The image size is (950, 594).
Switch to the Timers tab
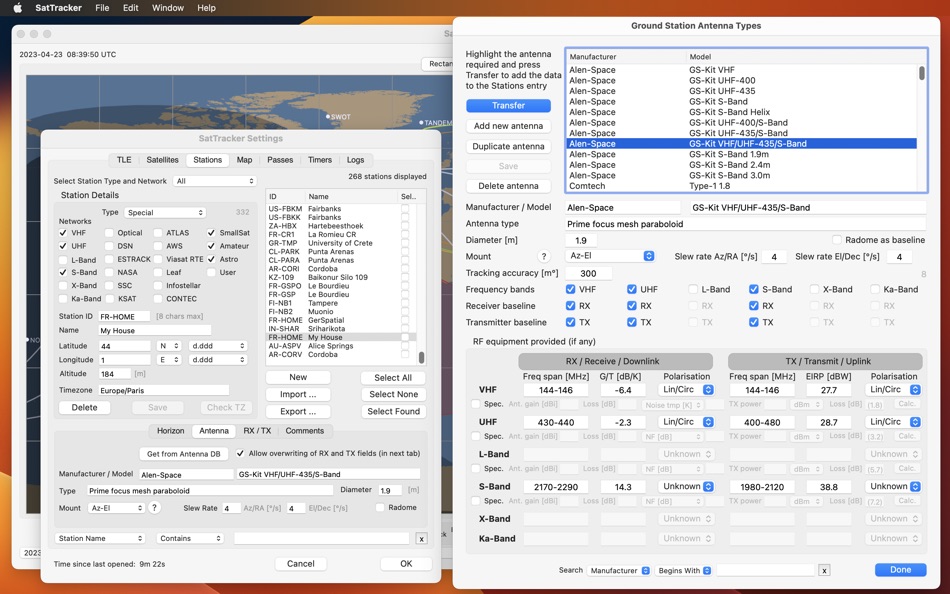(320, 160)
